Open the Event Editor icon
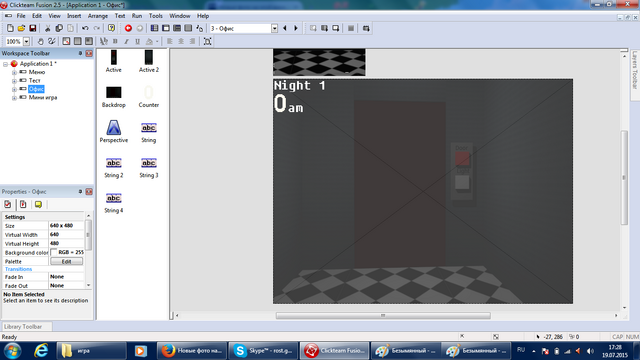Screen dimensions: 640x360 177,28
